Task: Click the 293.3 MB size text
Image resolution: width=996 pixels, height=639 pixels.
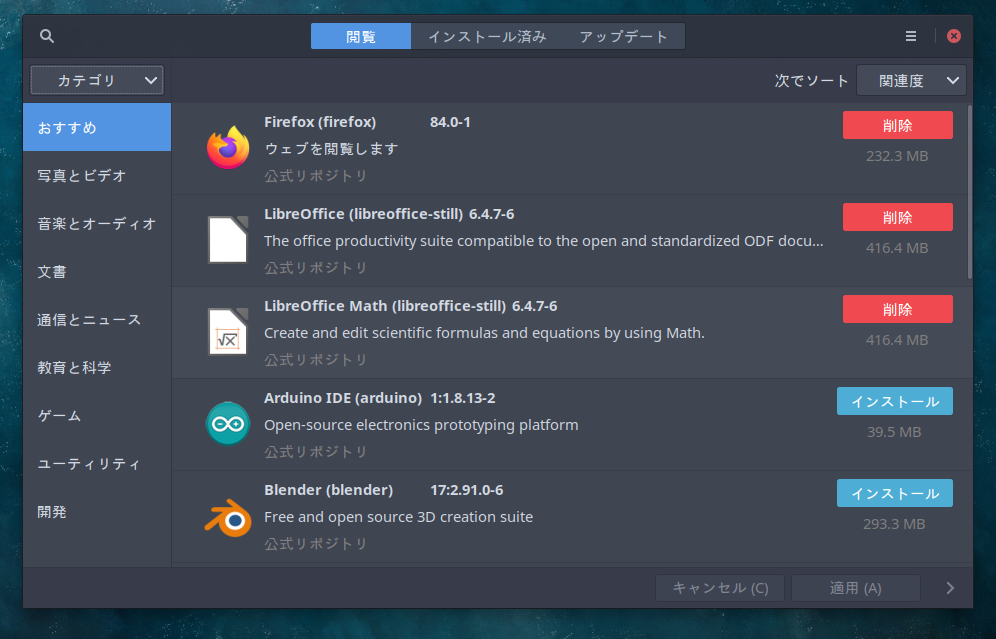Action: tap(894, 525)
